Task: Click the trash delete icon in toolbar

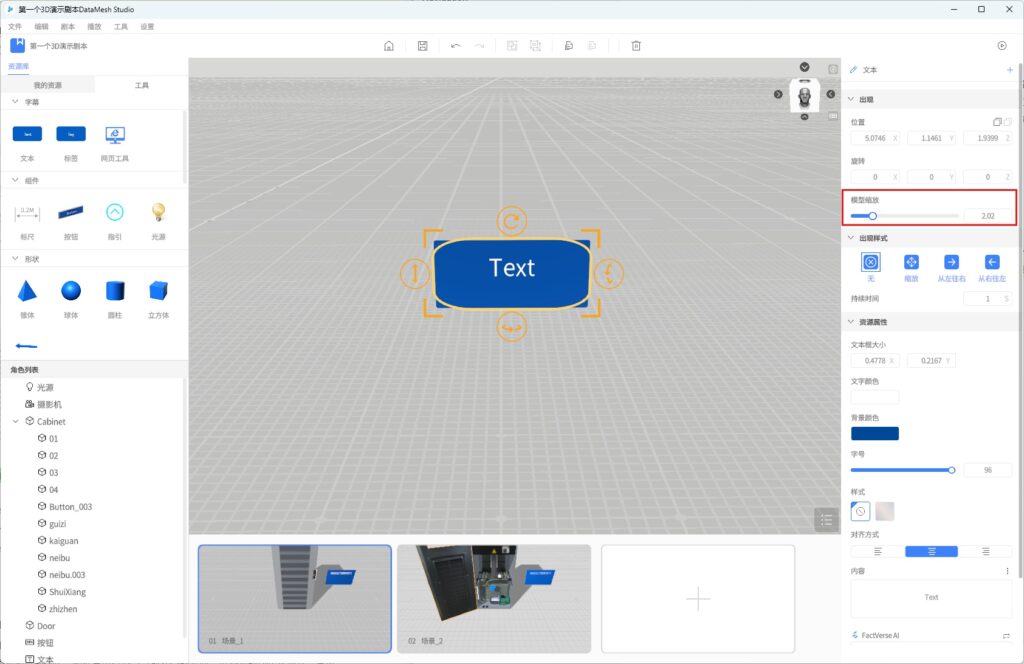Action: 636,46
